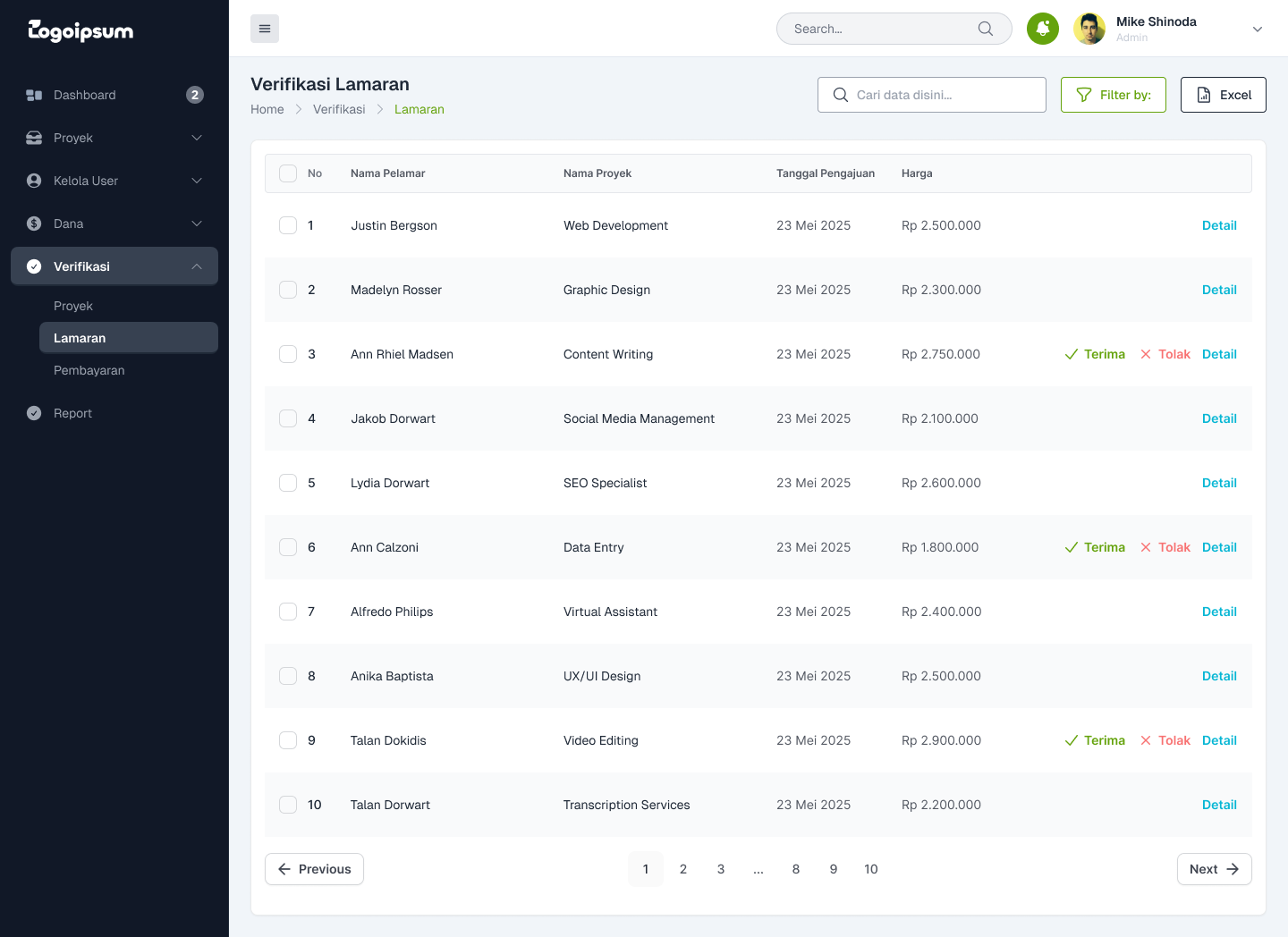
Task: Click the Dashboard sidebar icon
Action: click(34, 95)
